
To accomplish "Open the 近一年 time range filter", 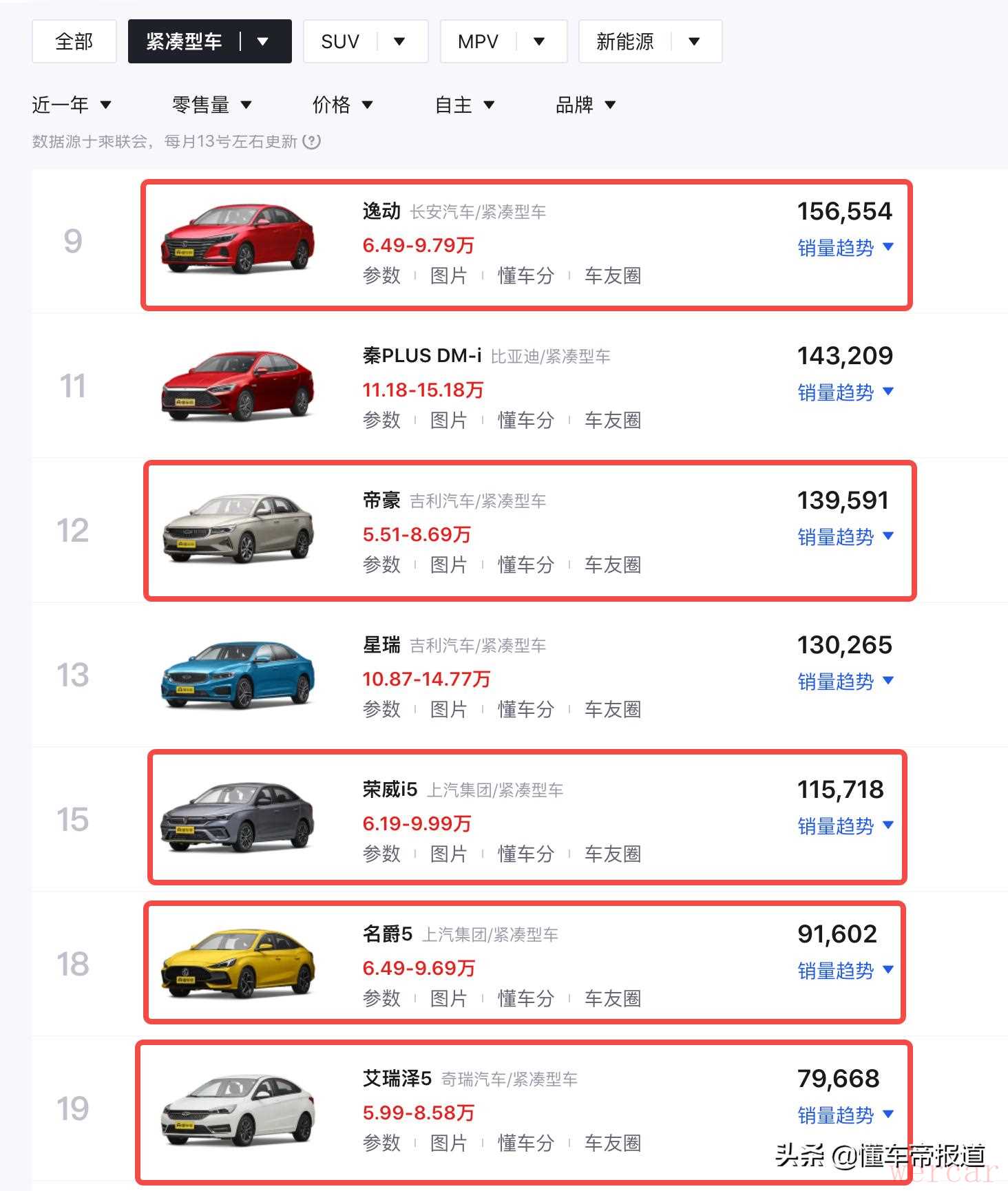I will tap(71, 105).
